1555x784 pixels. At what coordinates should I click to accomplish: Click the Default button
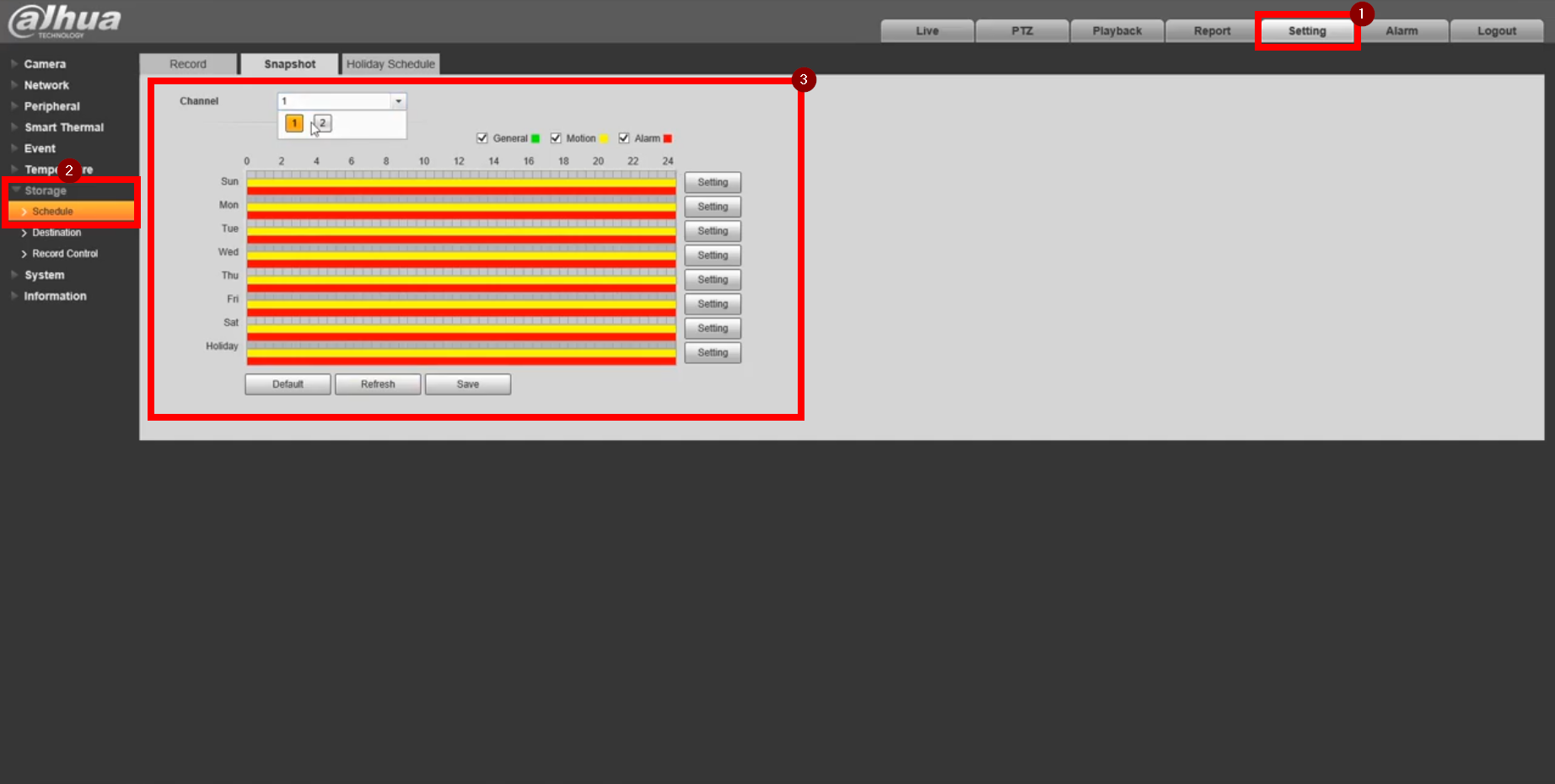(288, 384)
